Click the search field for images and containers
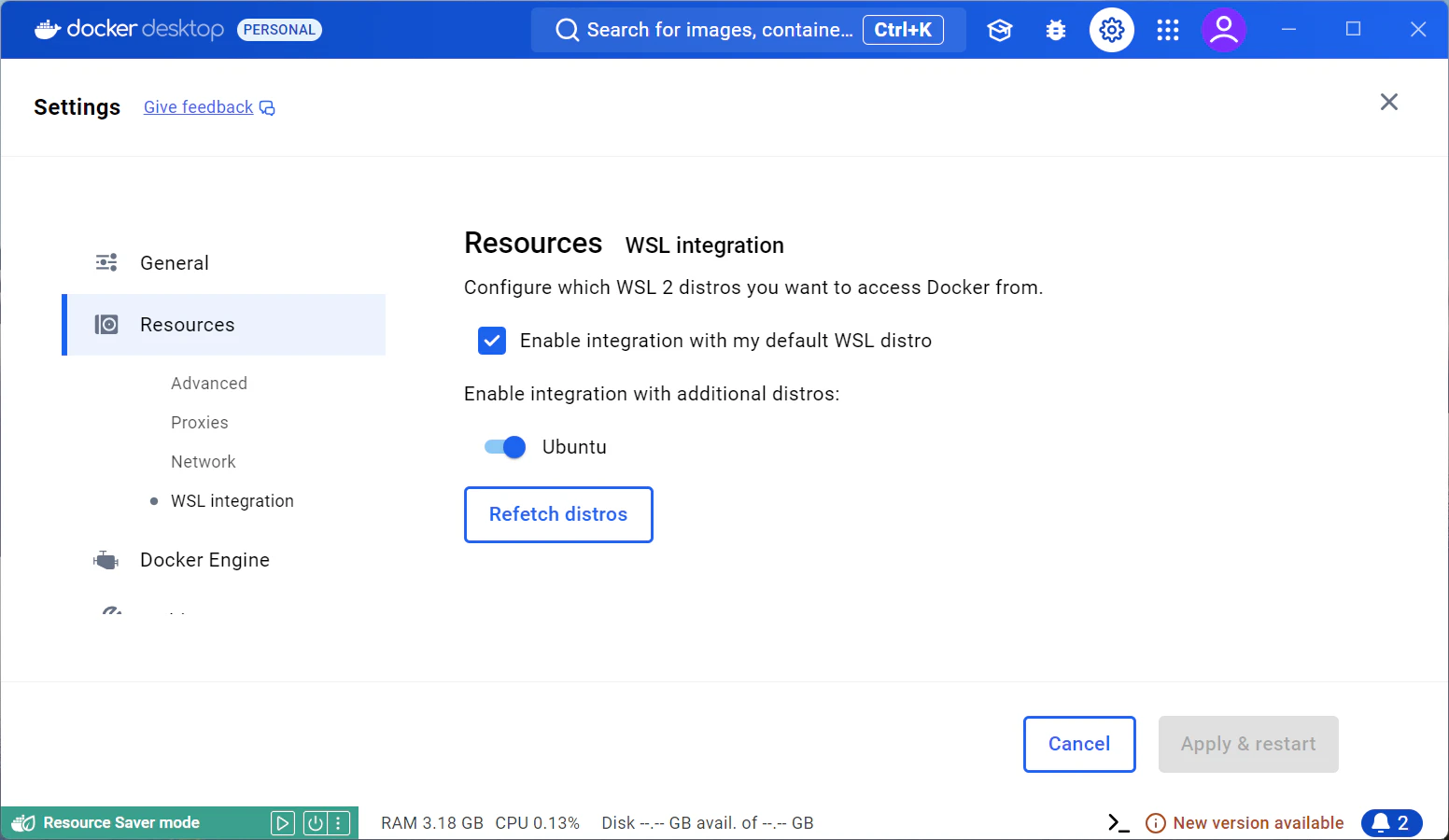The width and height of the screenshot is (1449, 840). click(x=749, y=30)
